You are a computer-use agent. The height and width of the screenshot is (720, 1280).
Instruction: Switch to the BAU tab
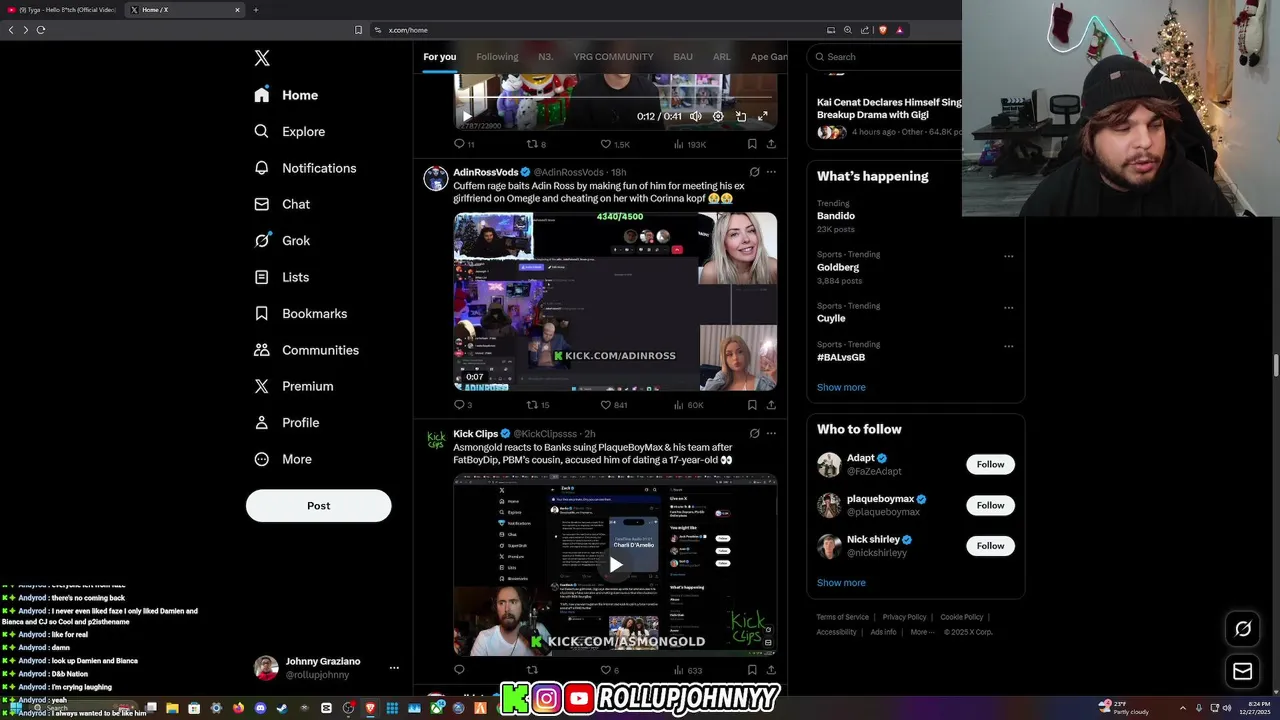tap(683, 57)
